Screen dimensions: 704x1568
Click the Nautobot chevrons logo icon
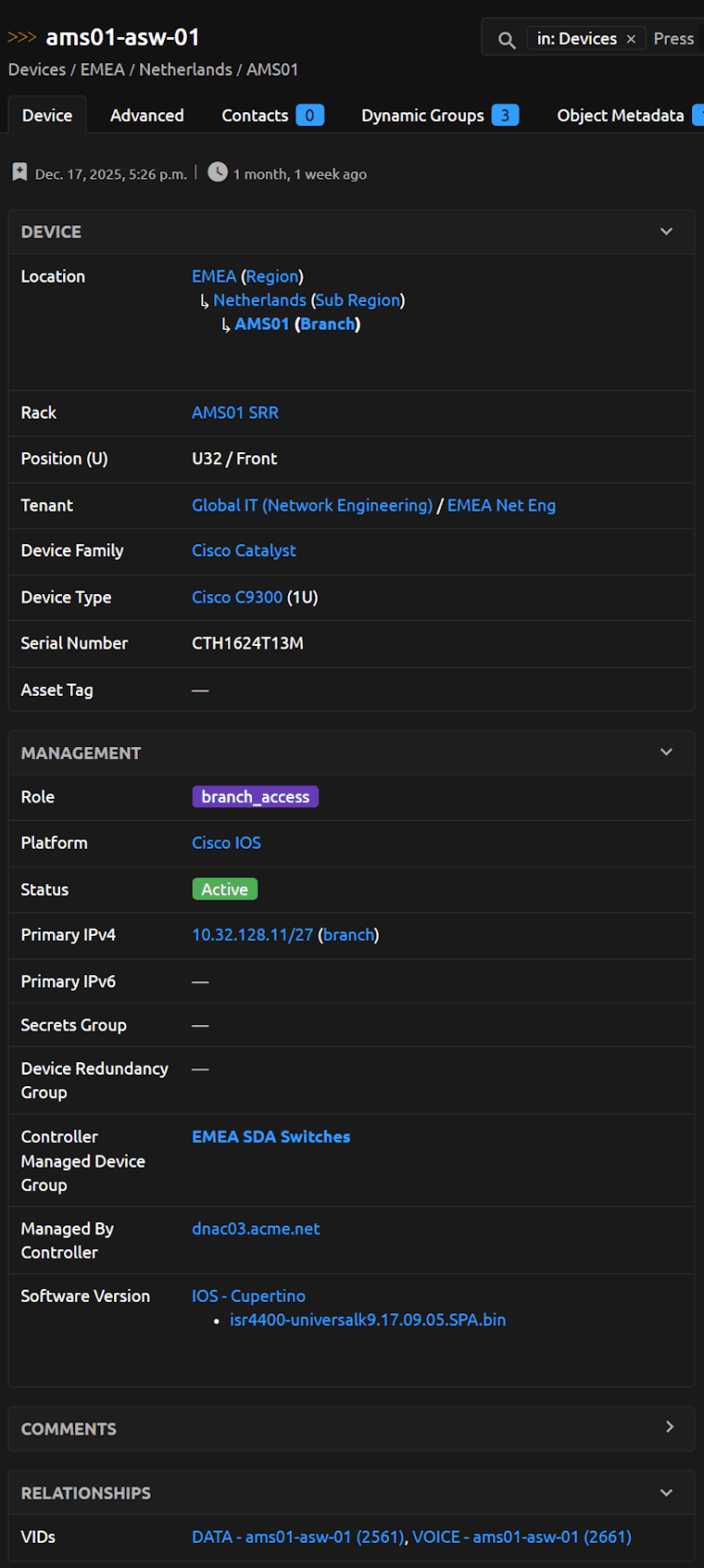point(21,37)
